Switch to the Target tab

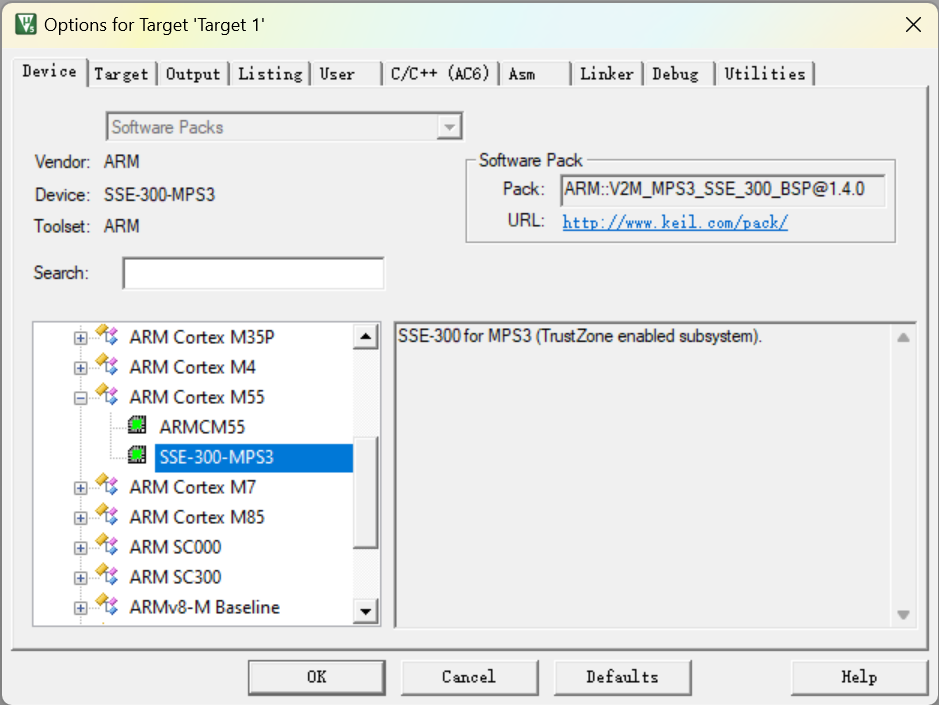point(122,74)
